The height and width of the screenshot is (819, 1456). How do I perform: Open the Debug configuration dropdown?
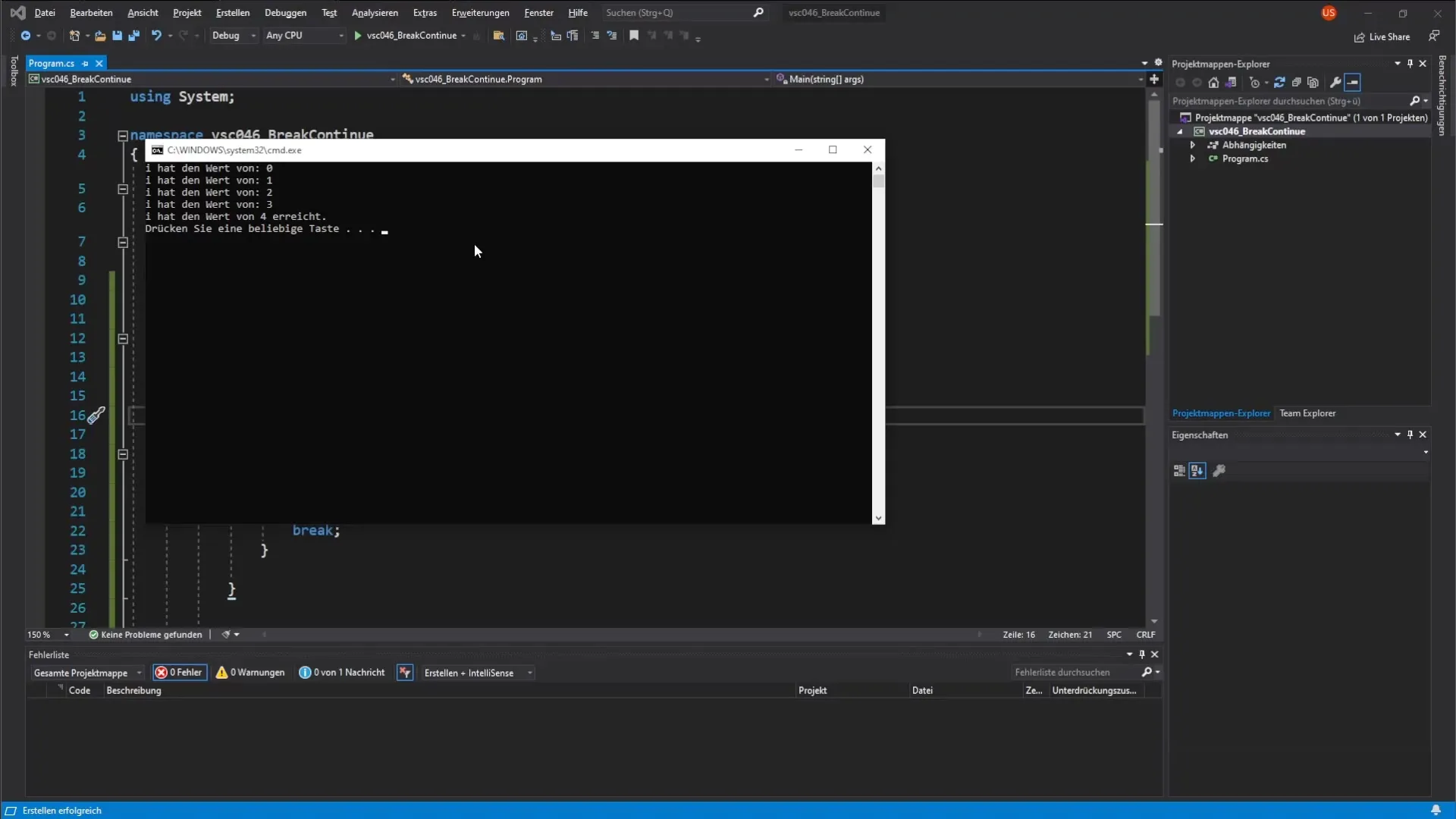pyautogui.click(x=234, y=36)
